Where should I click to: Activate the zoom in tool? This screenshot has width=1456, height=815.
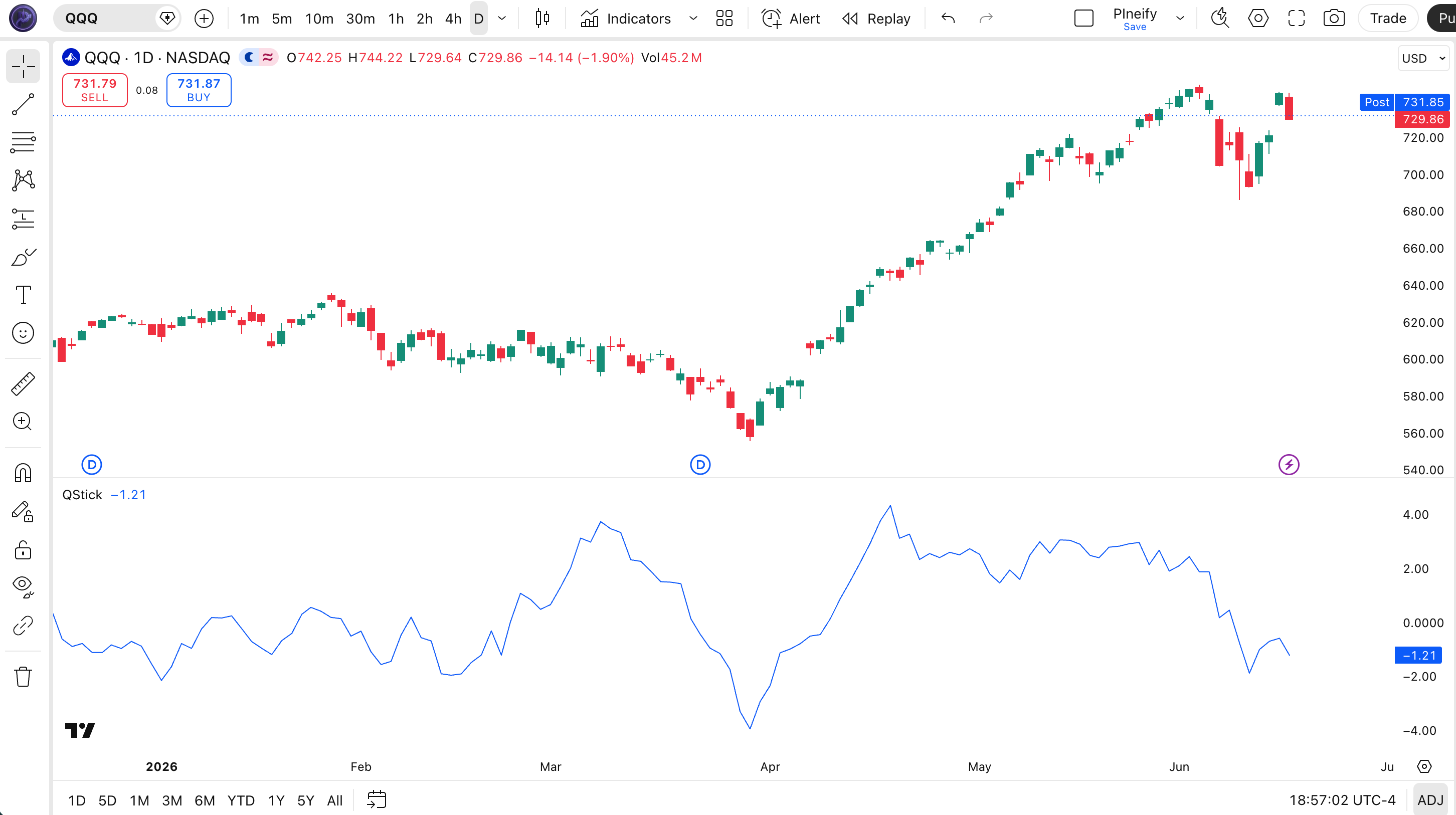click(x=23, y=422)
